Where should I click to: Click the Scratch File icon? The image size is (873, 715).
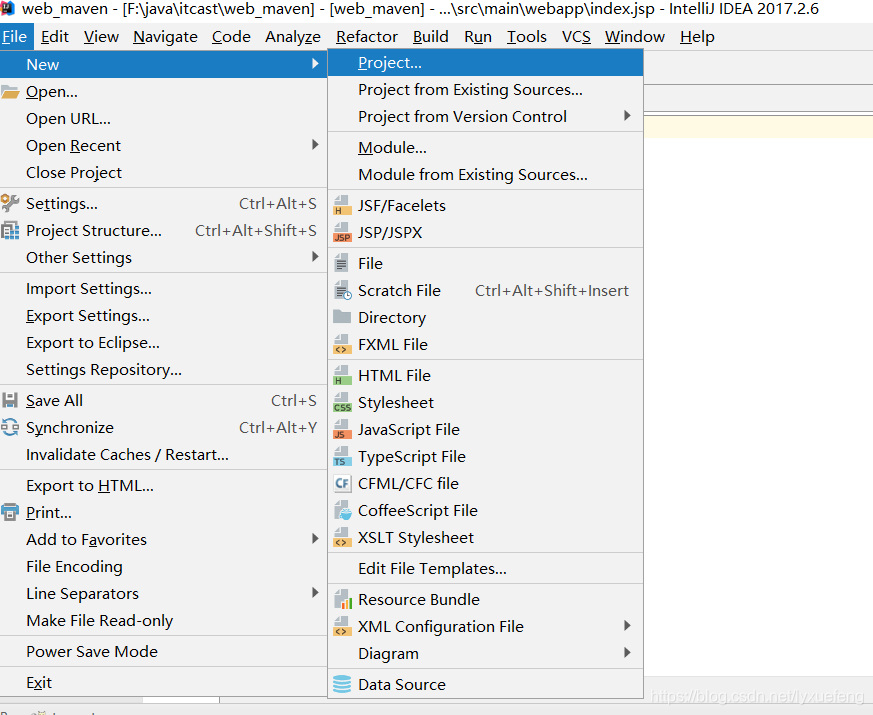342,291
